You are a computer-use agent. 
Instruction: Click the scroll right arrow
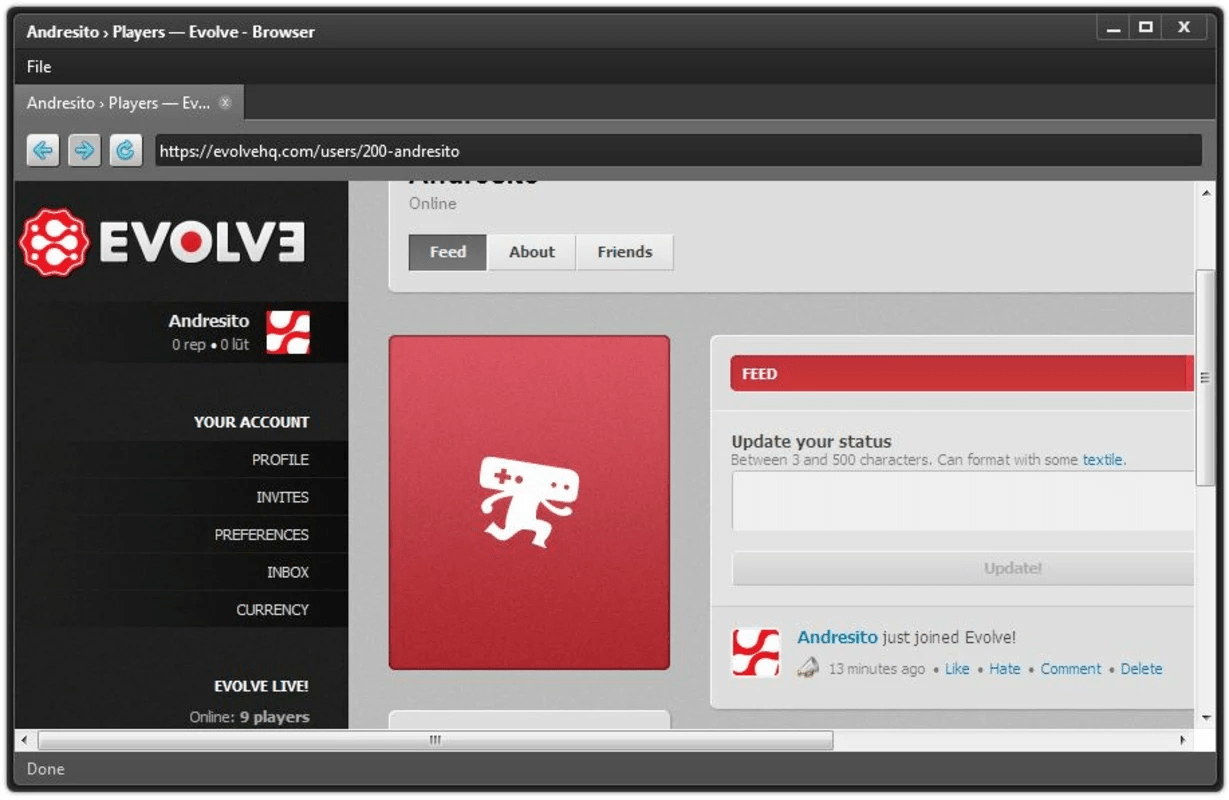pyautogui.click(x=1184, y=740)
